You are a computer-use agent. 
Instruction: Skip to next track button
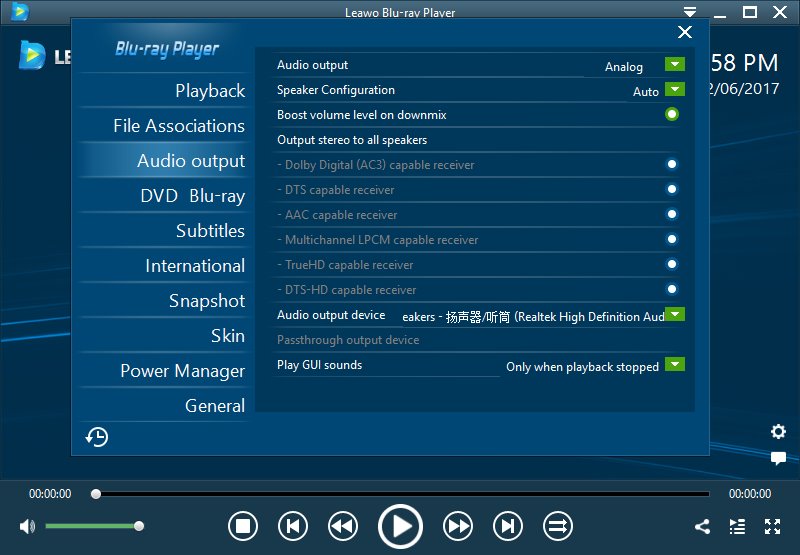pyautogui.click(x=508, y=526)
